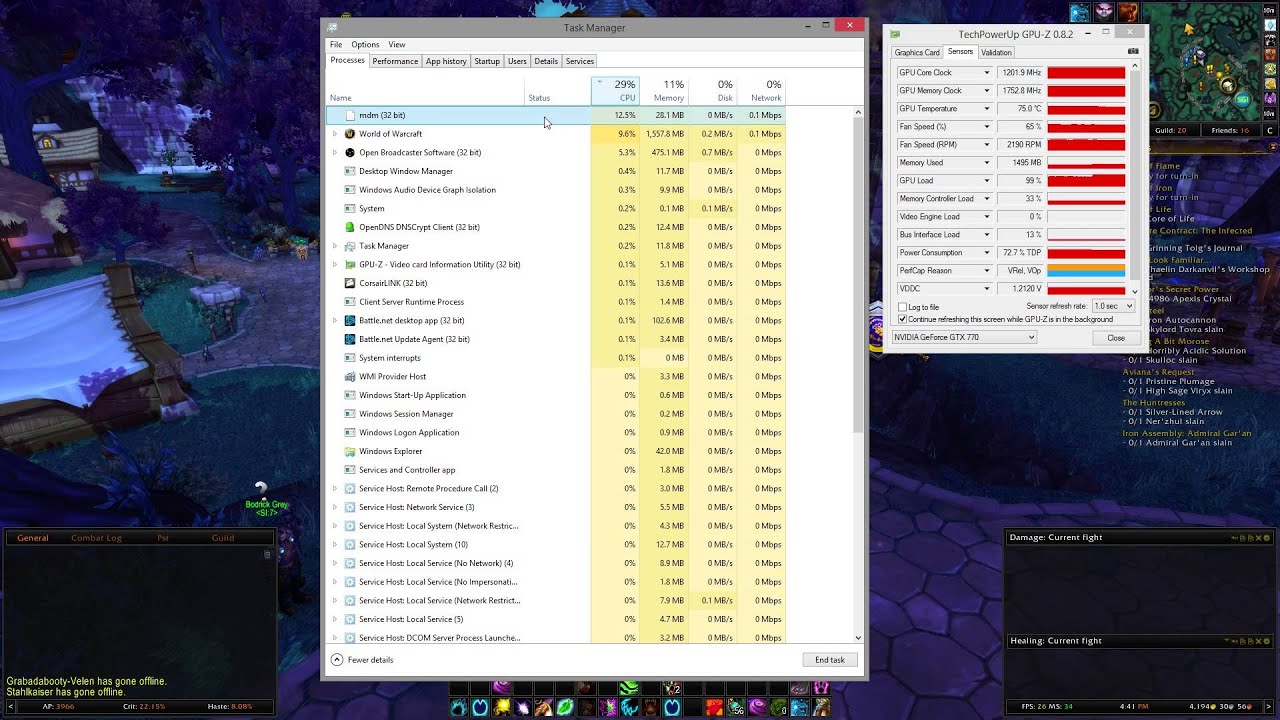Switch to the Performance tab
Image resolution: width=1280 pixels, height=720 pixels.
coord(395,61)
